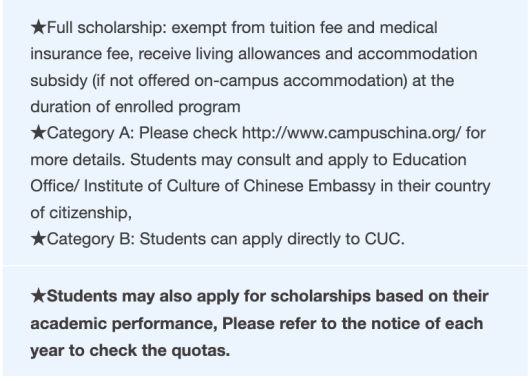The image size is (530, 381).
Task: Click the star before Category B
Action: tap(38, 239)
